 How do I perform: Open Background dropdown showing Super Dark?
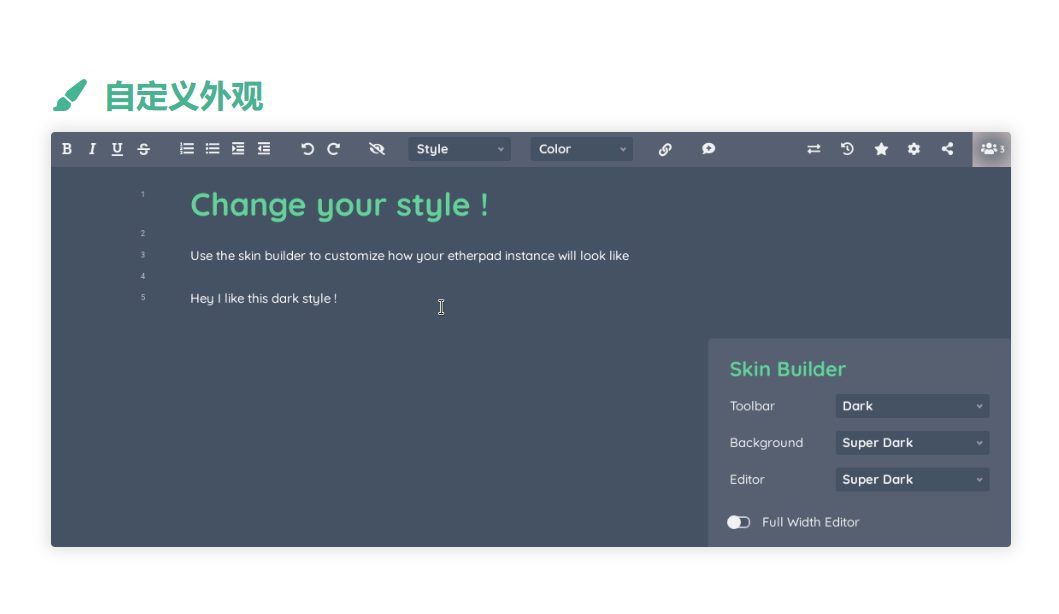tap(912, 443)
